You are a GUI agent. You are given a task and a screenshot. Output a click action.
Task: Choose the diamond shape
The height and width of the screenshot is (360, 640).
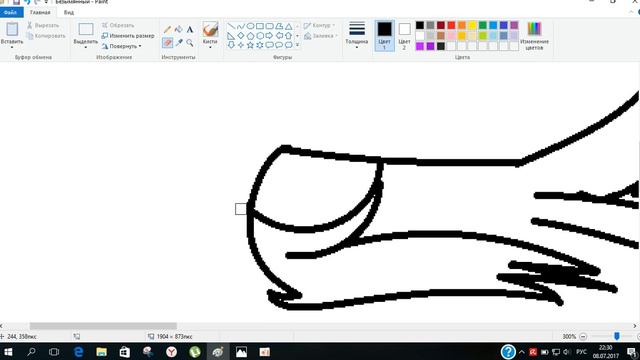[x=241, y=36]
